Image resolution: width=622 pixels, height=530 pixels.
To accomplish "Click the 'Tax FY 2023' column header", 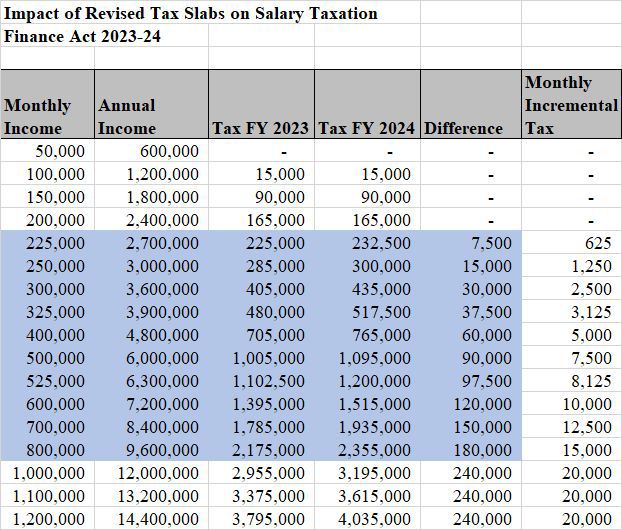I will click(x=261, y=104).
